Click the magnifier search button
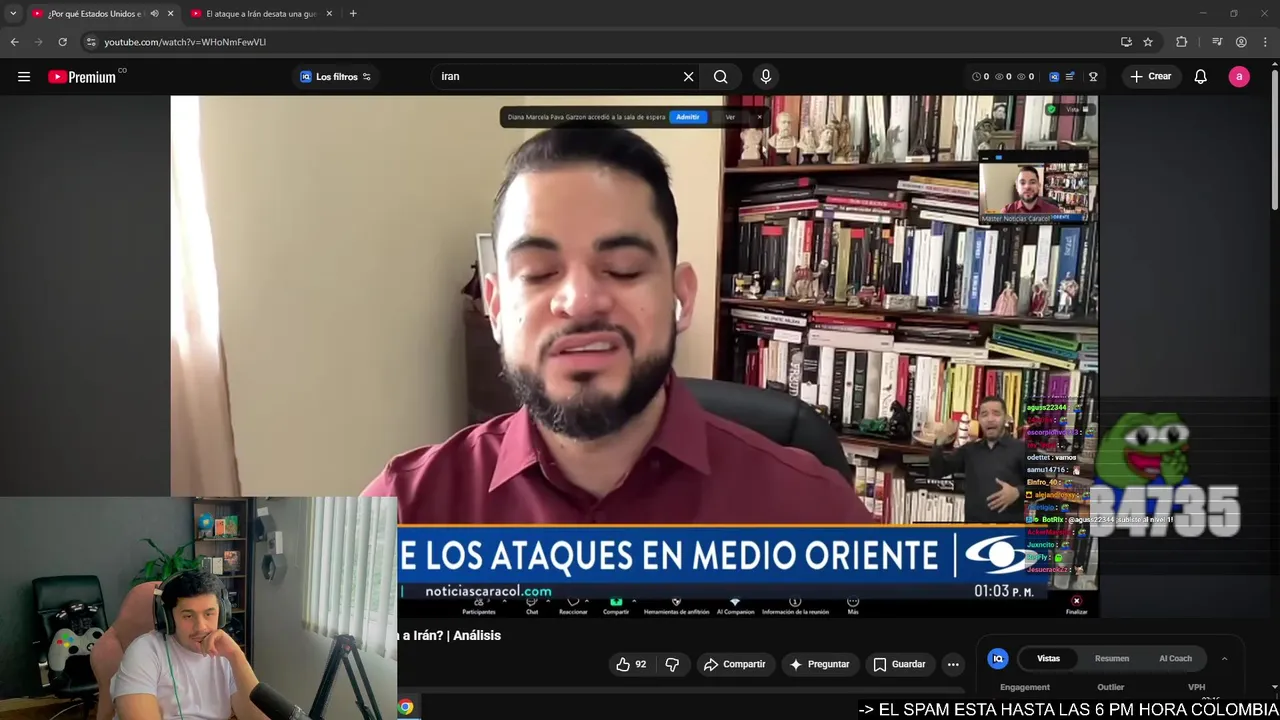Image resolution: width=1280 pixels, height=720 pixels. pos(721,77)
